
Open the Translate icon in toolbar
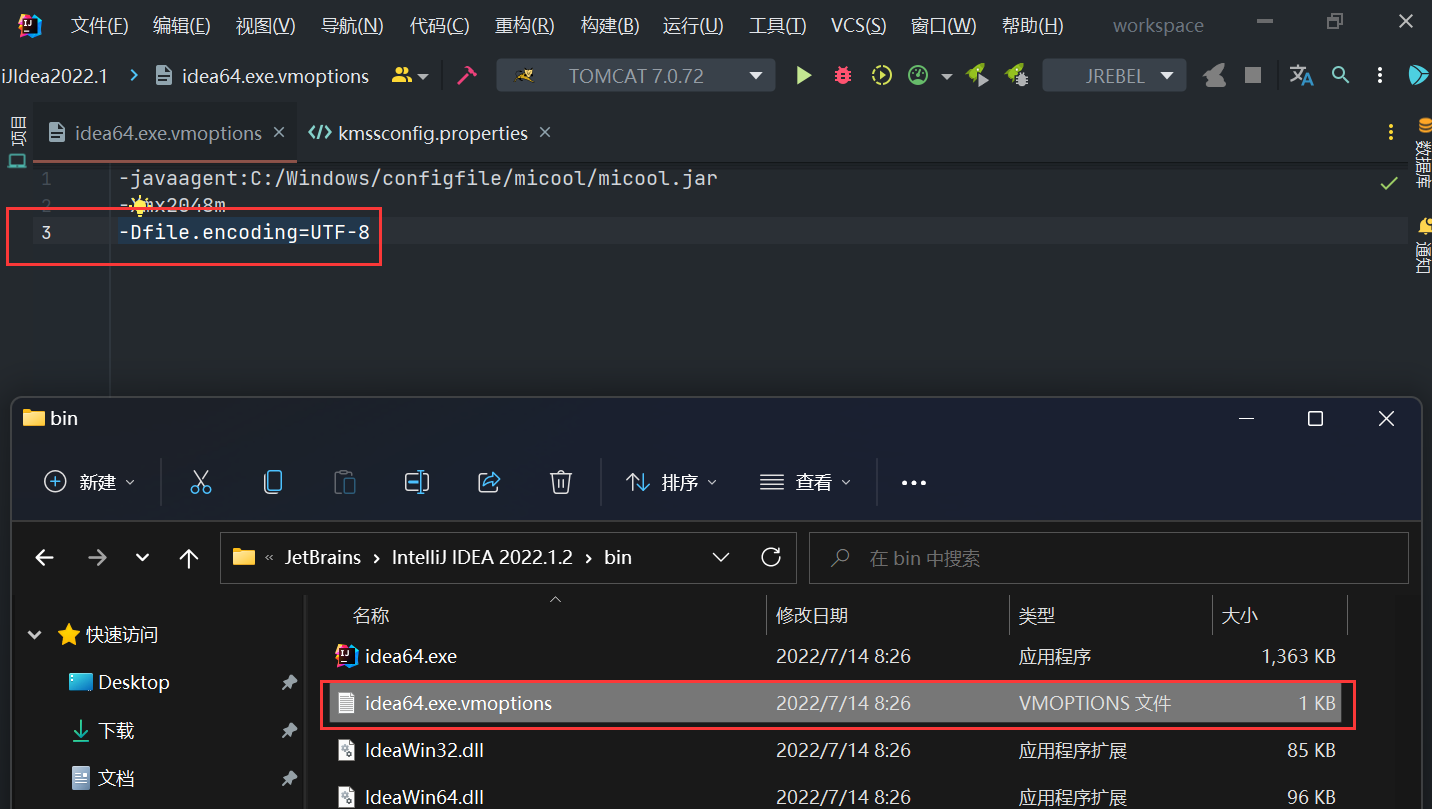pos(1301,75)
